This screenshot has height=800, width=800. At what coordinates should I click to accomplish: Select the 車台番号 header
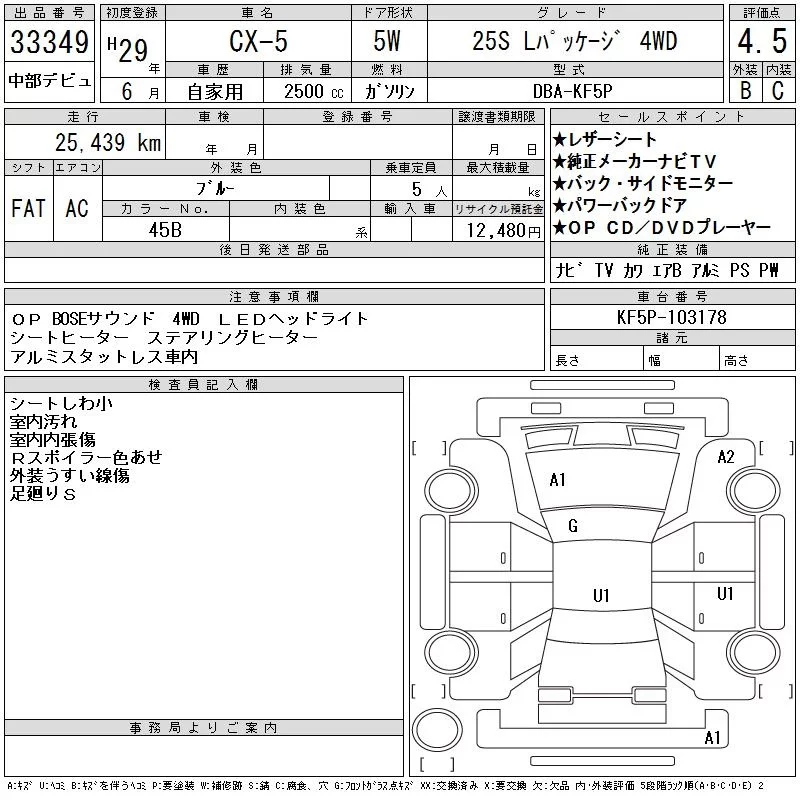672,296
